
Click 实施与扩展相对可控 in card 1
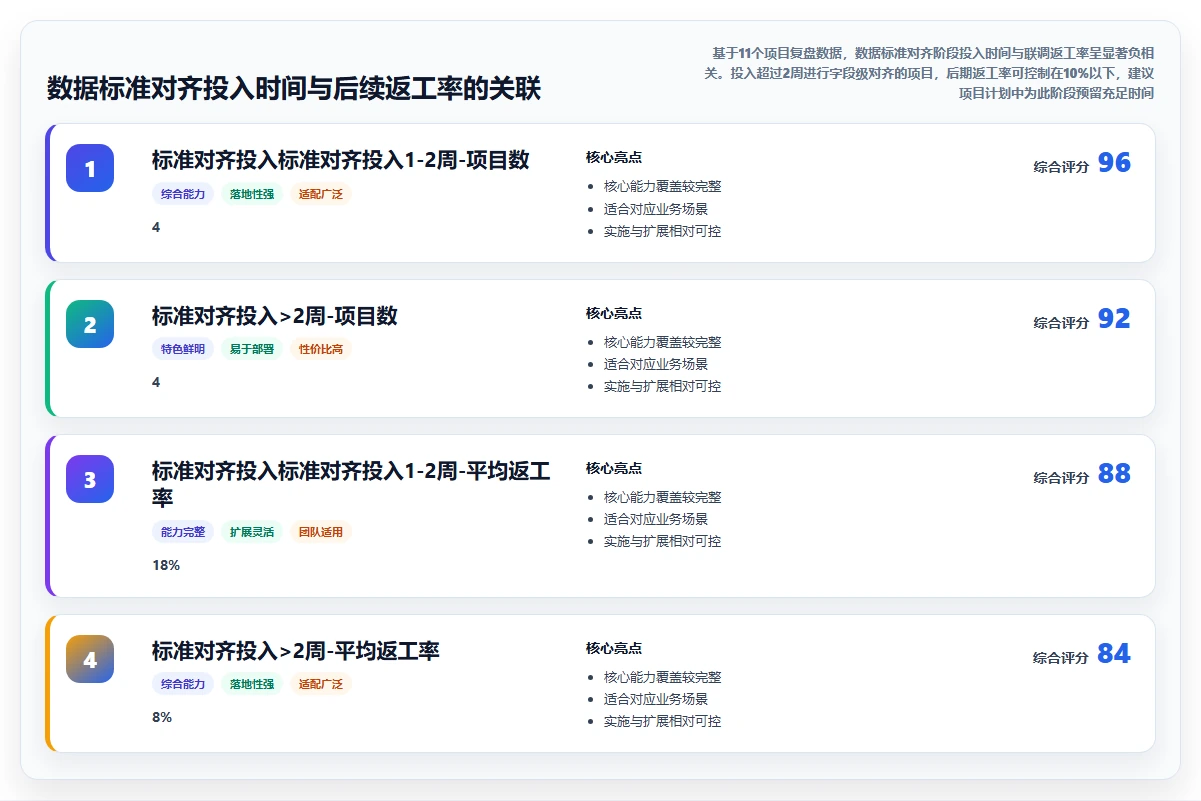(x=662, y=231)
